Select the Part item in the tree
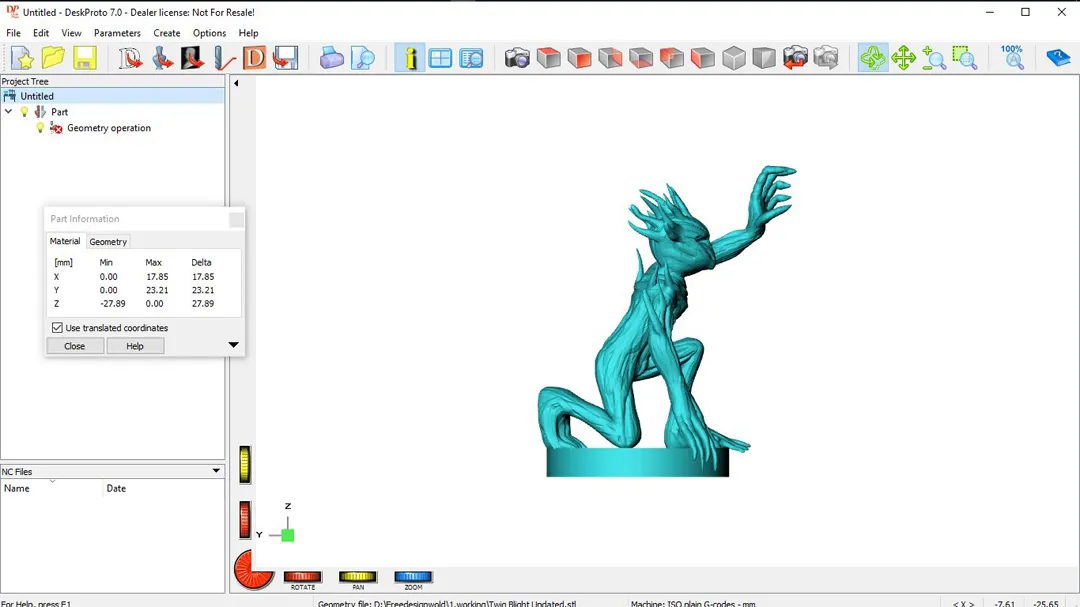This screenshot has height=607, width=1080. pyautogui.click(x=59, y=112)
